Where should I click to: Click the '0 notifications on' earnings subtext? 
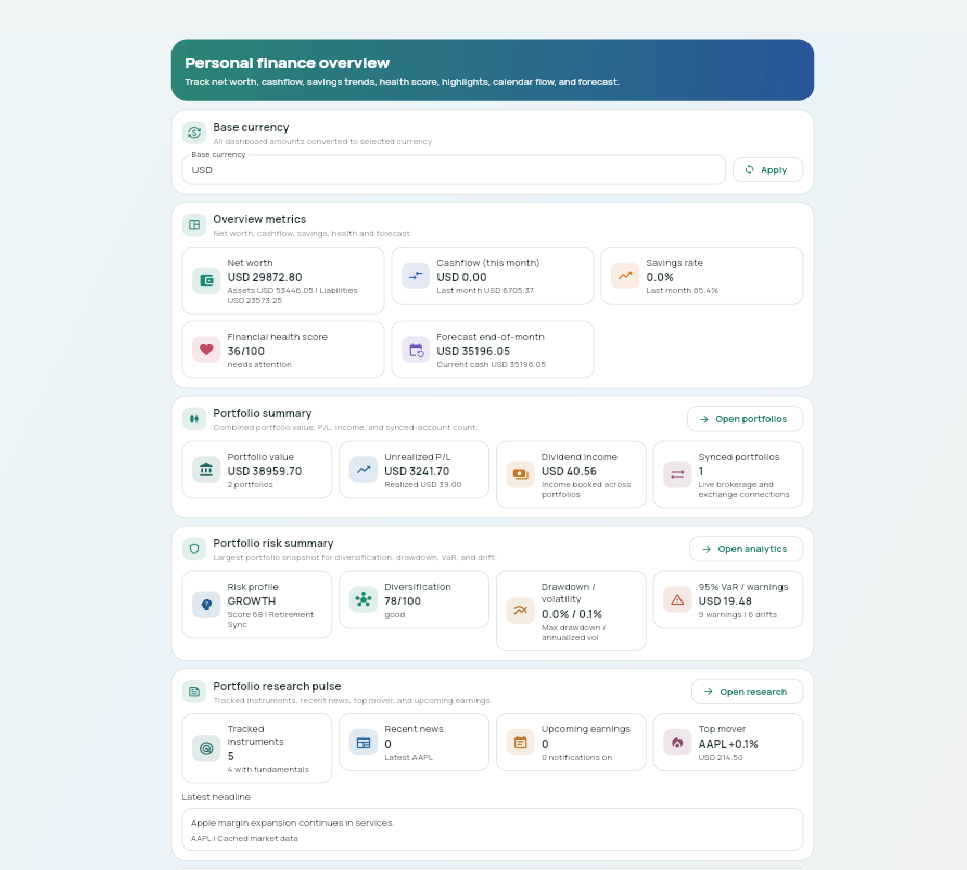[x=577, y=758]
